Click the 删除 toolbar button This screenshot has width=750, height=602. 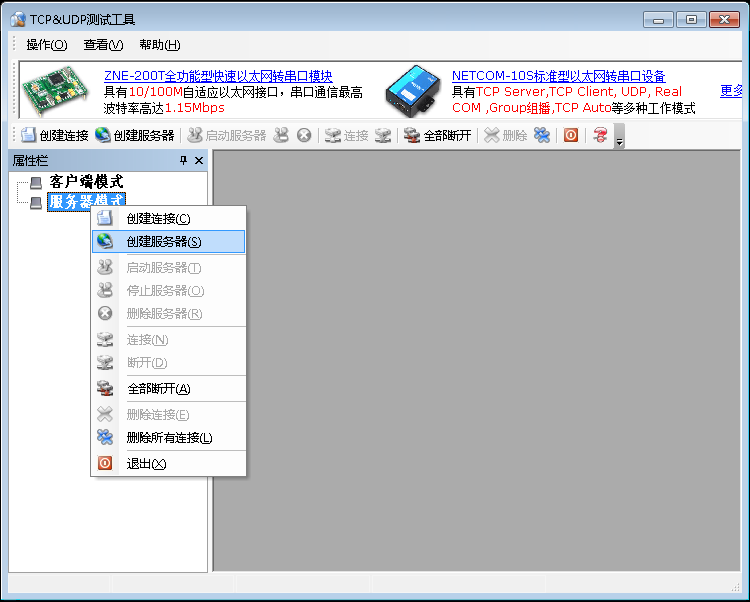tap(505, 135)
